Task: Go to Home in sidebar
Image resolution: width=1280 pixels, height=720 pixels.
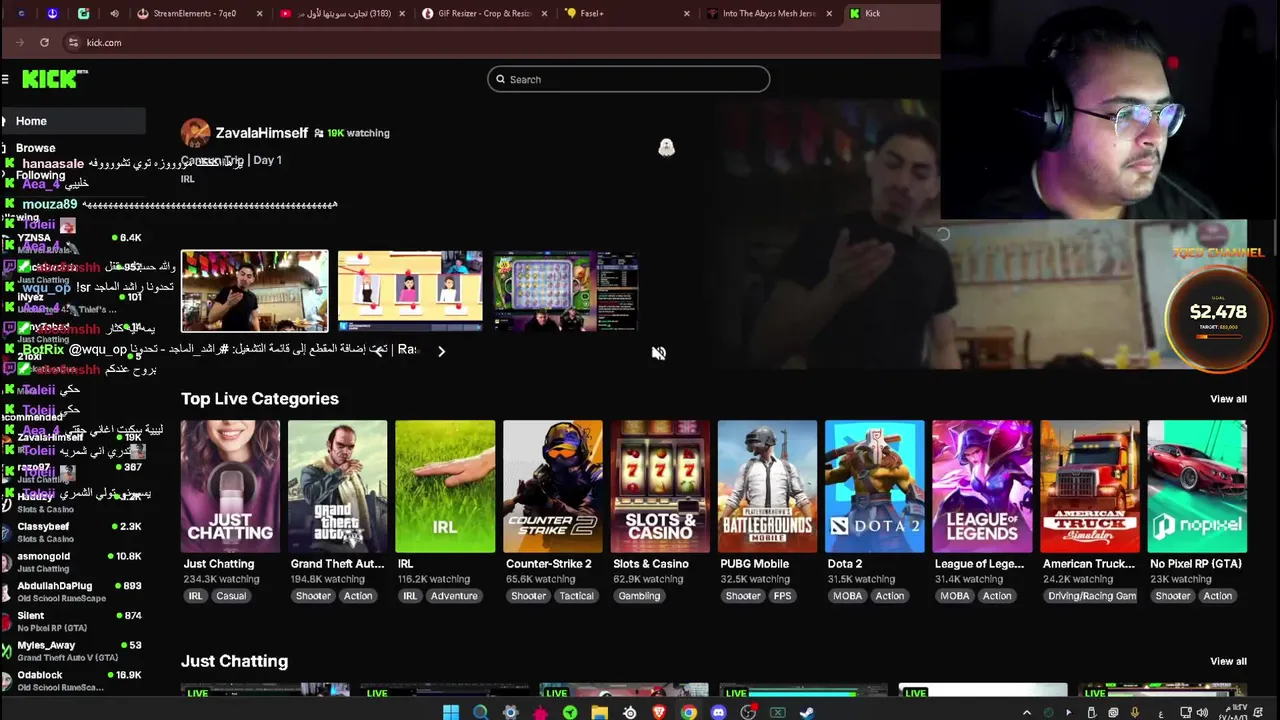Action: pyautogui.click(x=73, y=121)
